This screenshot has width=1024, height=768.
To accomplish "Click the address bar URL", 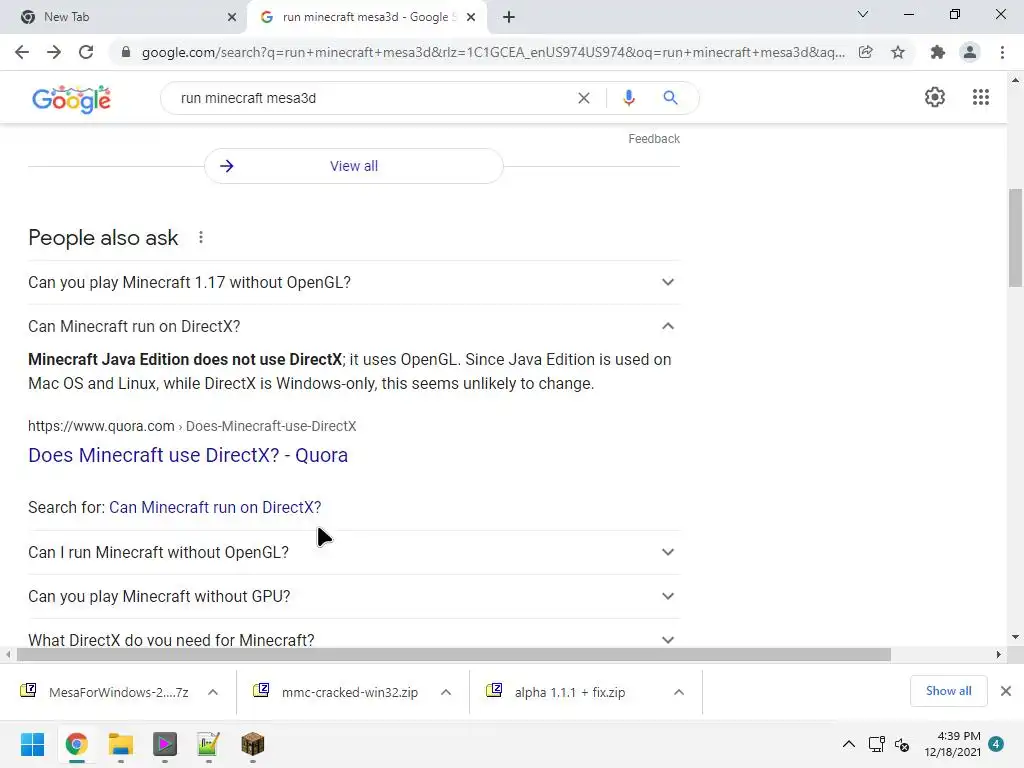I will click(493, 52).
